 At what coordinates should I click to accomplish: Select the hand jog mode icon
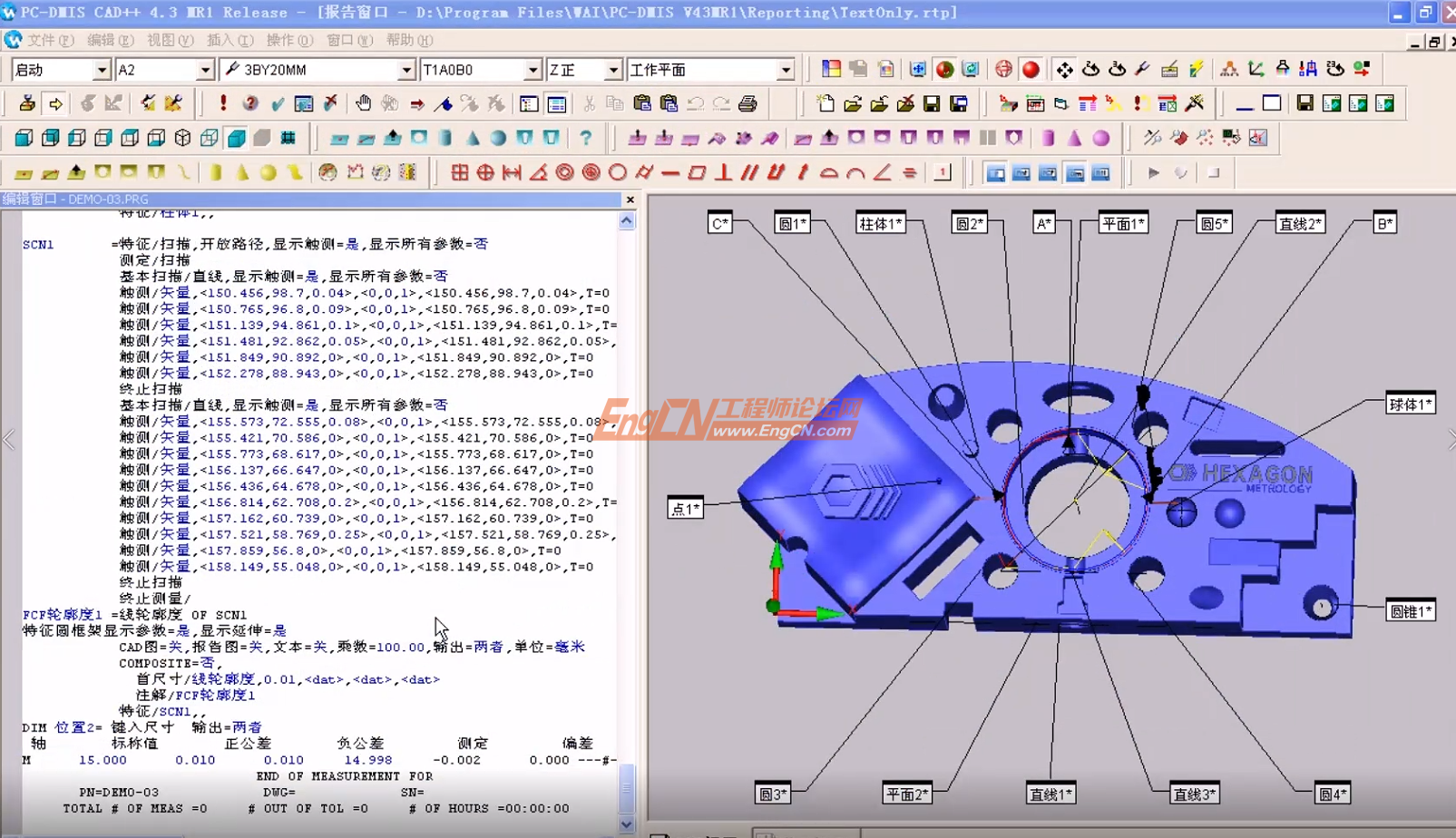click(364, 103)
